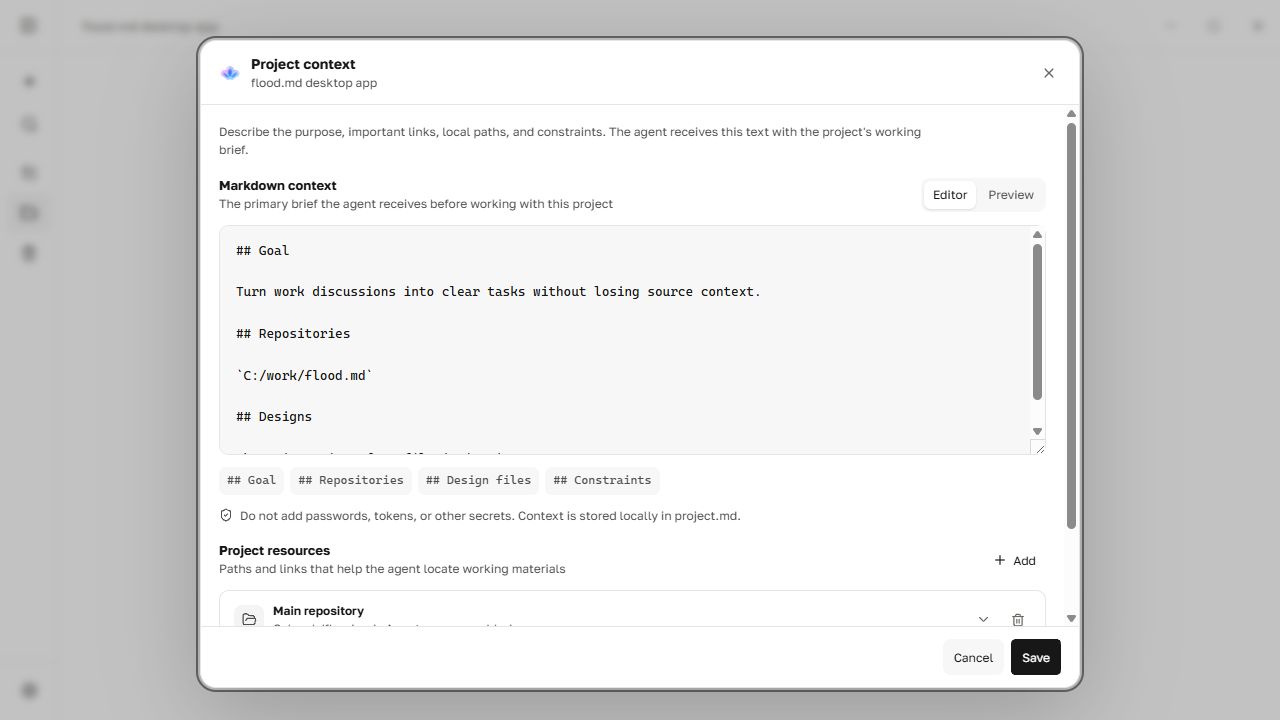Click the markdown editor scrollbar up arrow

coord(1037,235)
